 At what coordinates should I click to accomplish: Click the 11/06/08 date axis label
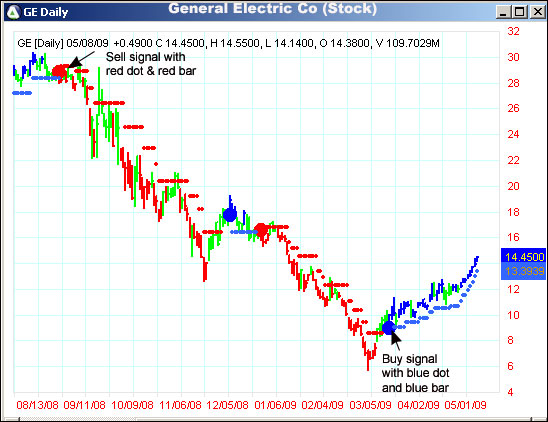click(x=180, y=405)
